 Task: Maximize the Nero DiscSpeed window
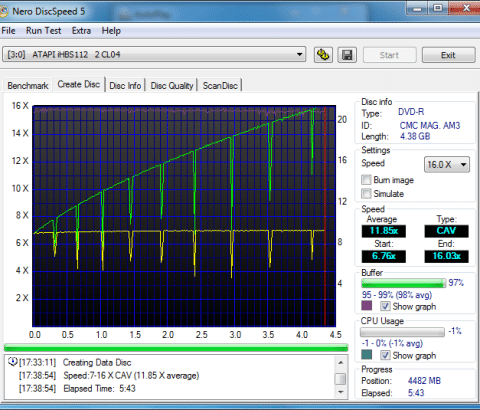tap(438, 8)
